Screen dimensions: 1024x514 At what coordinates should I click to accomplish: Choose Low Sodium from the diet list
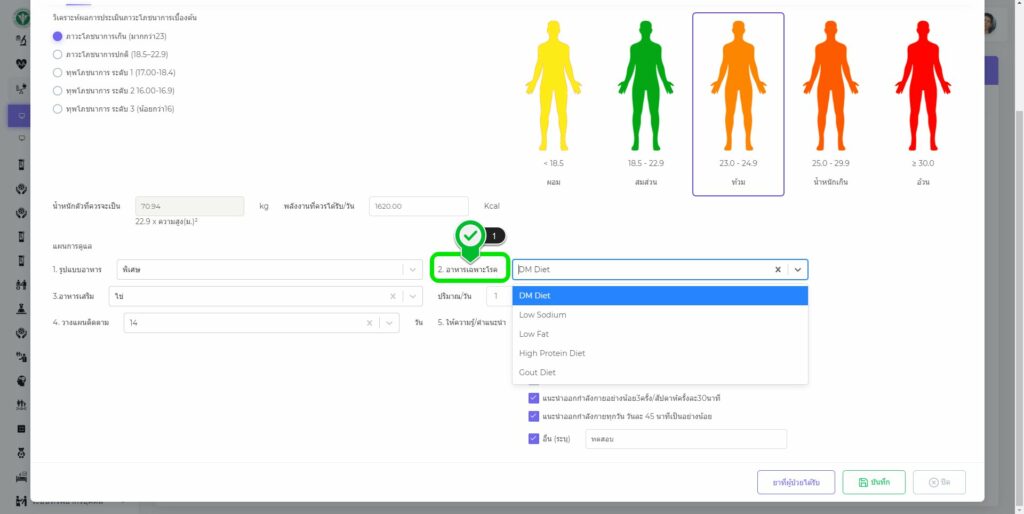click(x=543, y=315)
